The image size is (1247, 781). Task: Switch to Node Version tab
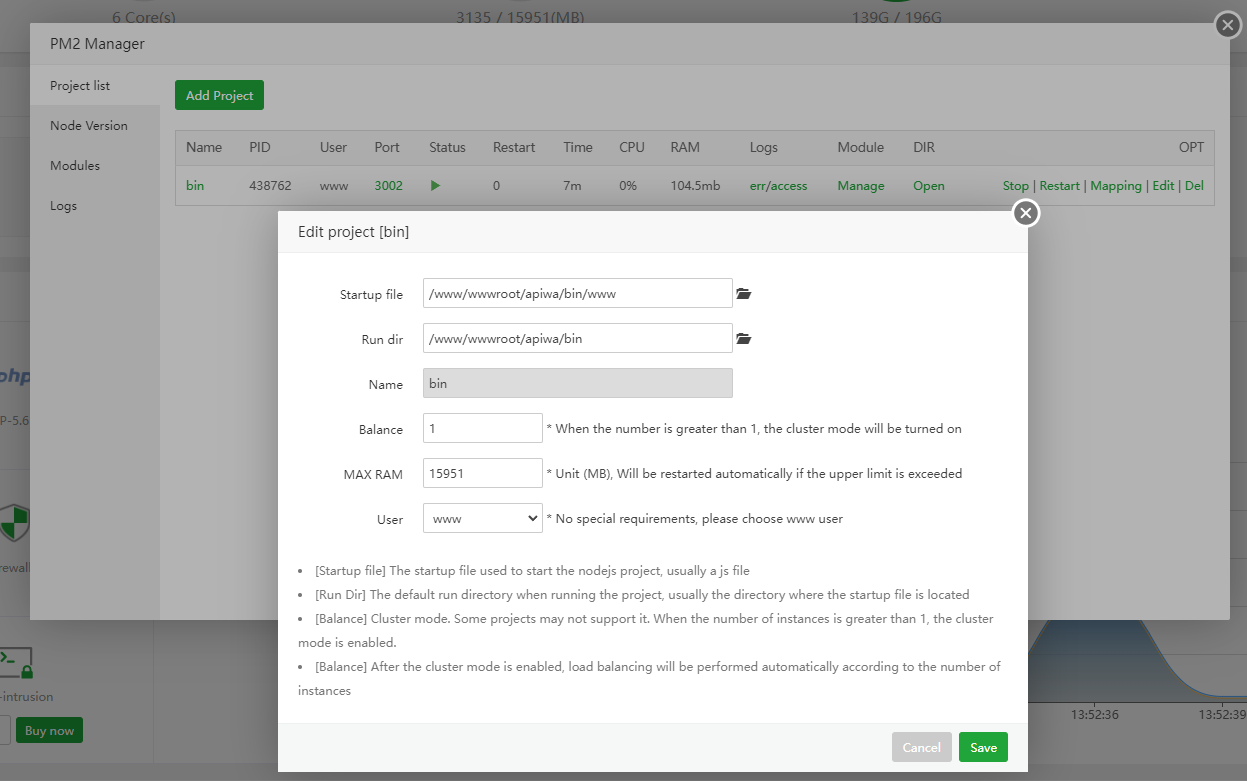click(x=89, y=126)
